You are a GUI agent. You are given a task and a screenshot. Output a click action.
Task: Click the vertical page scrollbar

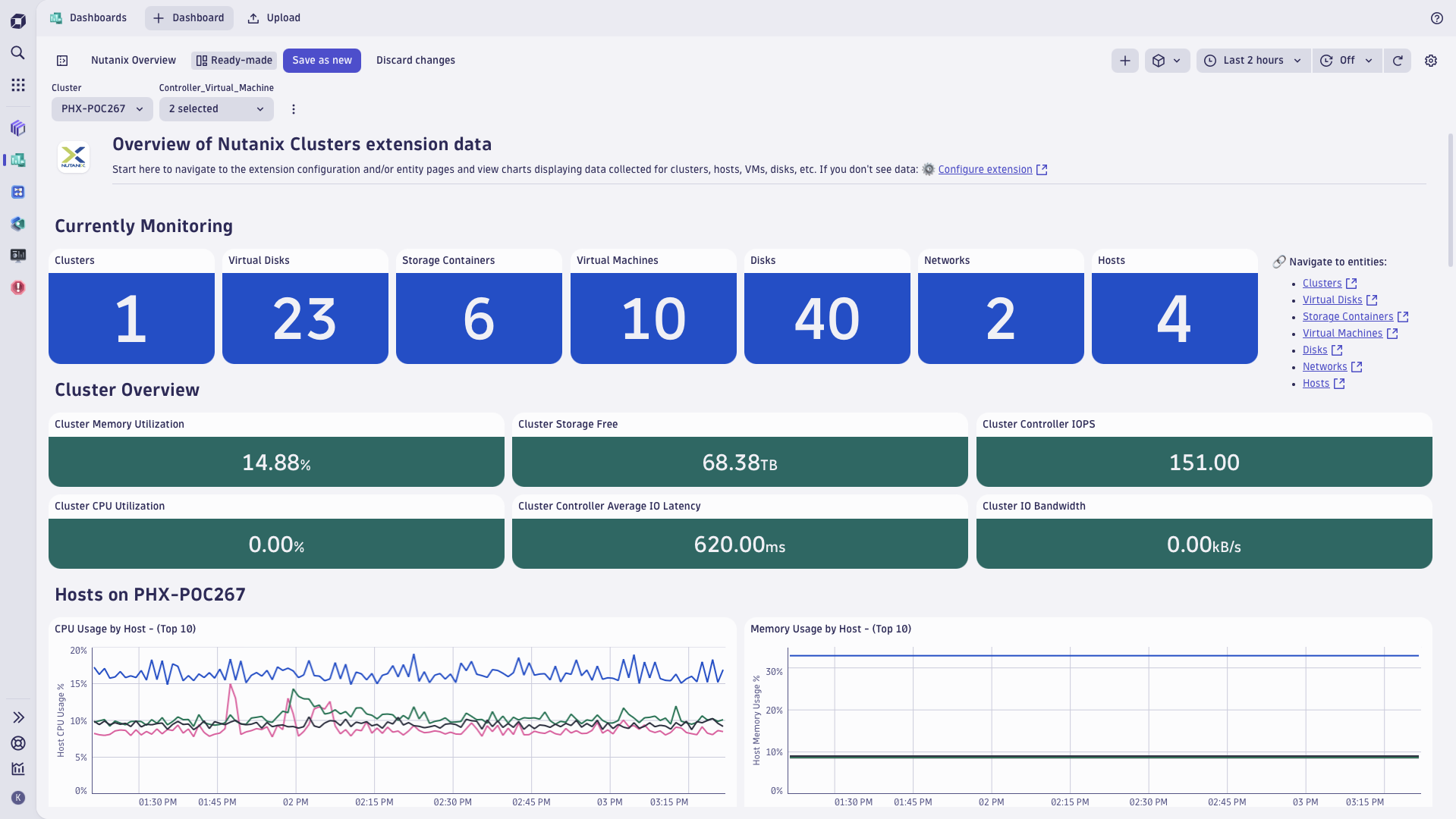click(x=1451, y=200)
